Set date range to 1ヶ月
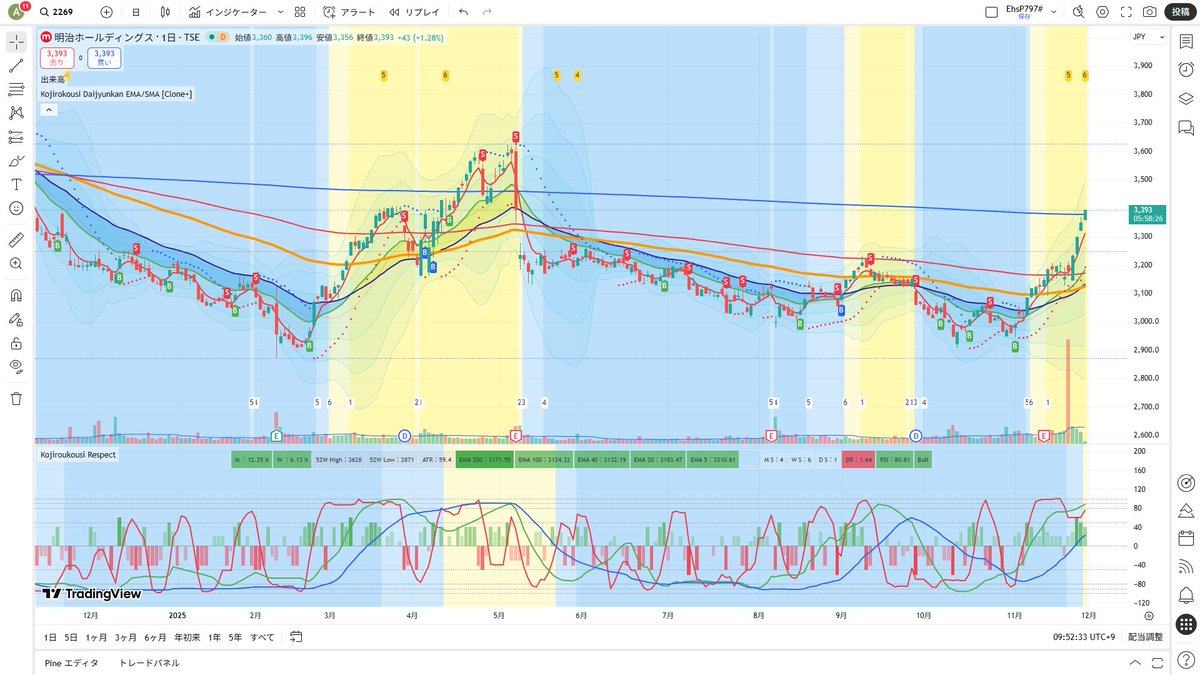The width and height of the screenshot is (1200, 675). point(96,637)
